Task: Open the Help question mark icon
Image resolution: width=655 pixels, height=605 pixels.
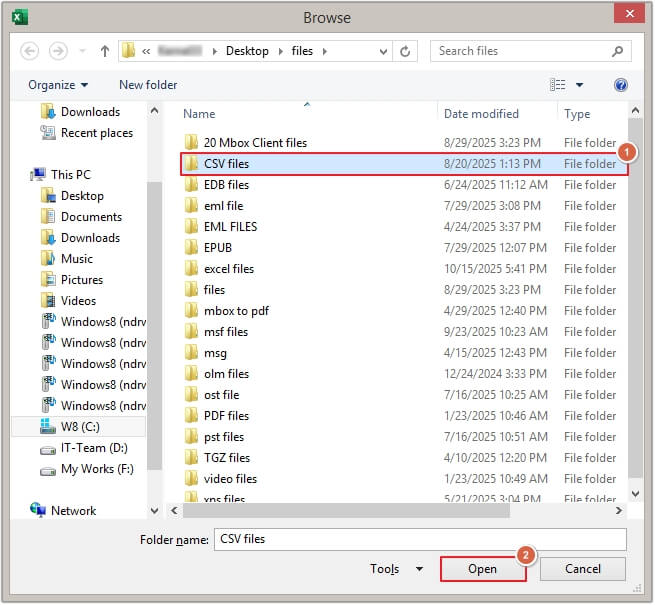Action: click(621, 85)
